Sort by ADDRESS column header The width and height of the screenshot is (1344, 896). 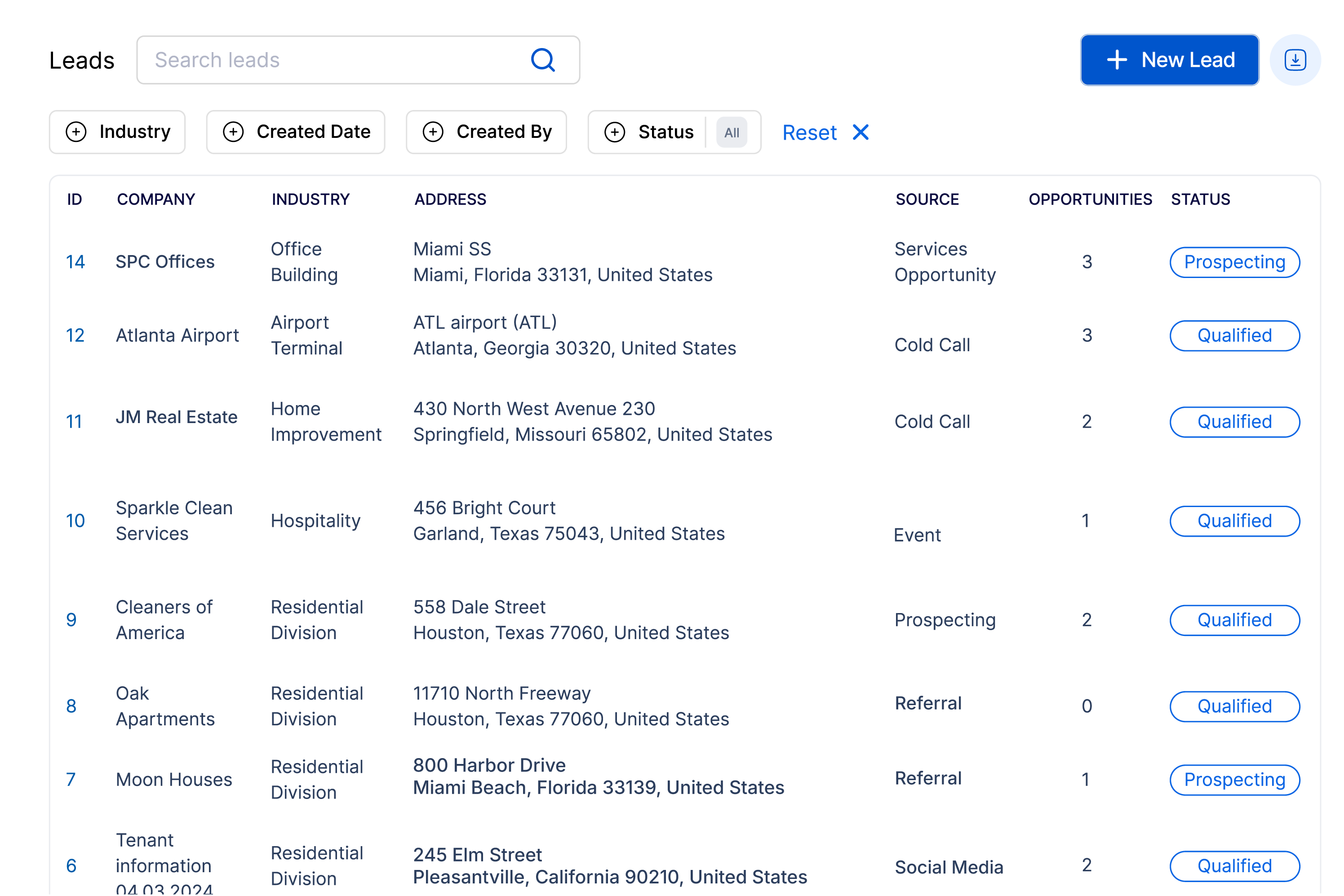450,199
